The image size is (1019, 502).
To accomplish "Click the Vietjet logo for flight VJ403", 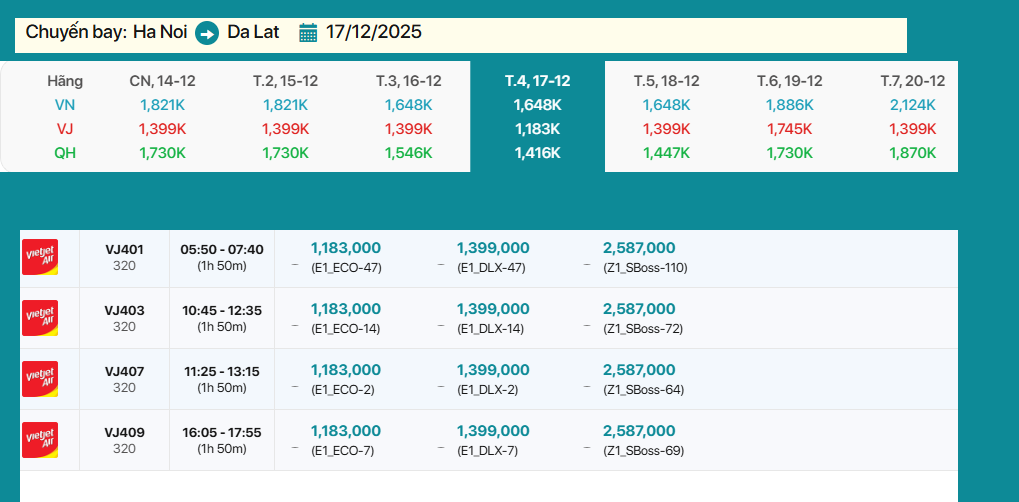I will tap(40, 318).
